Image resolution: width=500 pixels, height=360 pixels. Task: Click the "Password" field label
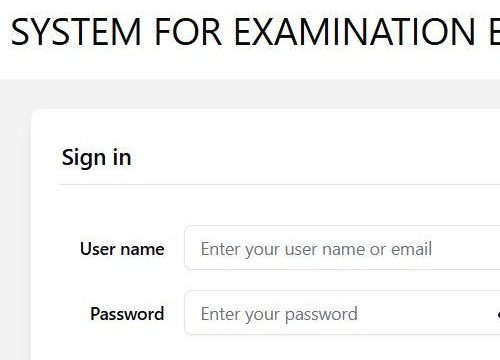point(127,314)
